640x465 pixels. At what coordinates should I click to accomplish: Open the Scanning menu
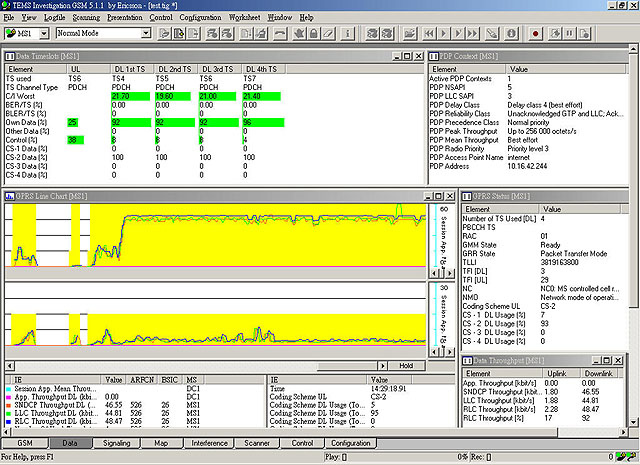(x=84, y=18)
